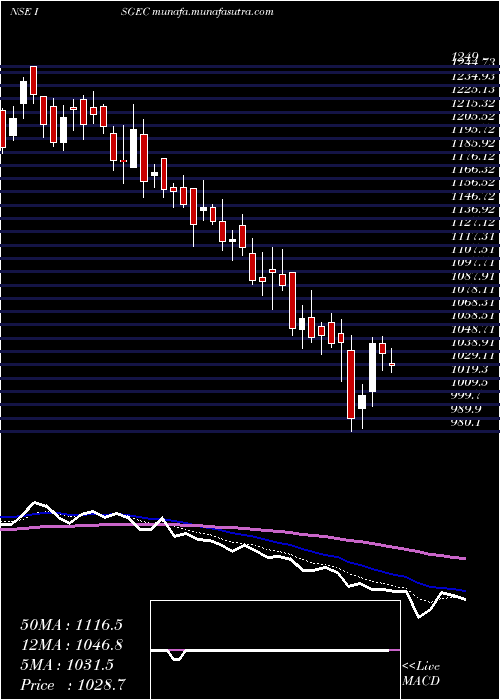Viewport: 500px width, 700px height.
Task: Select the 1029.11 price value
Action: pos(473,356)
